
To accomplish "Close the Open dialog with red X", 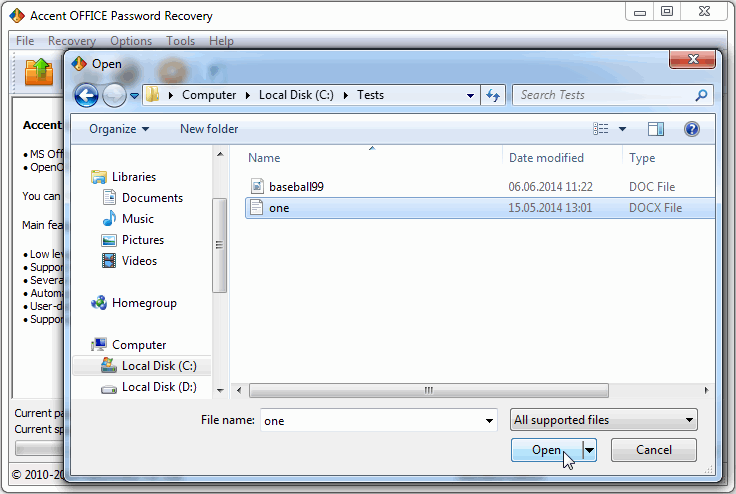I will 692,59.
